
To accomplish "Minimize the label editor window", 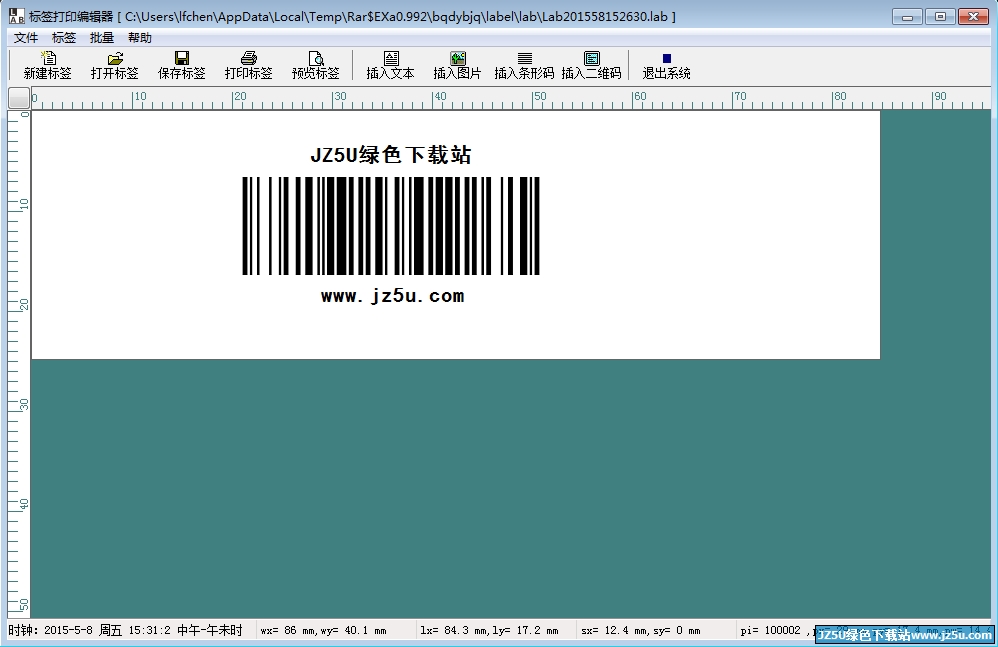I will tap(908, 17).
